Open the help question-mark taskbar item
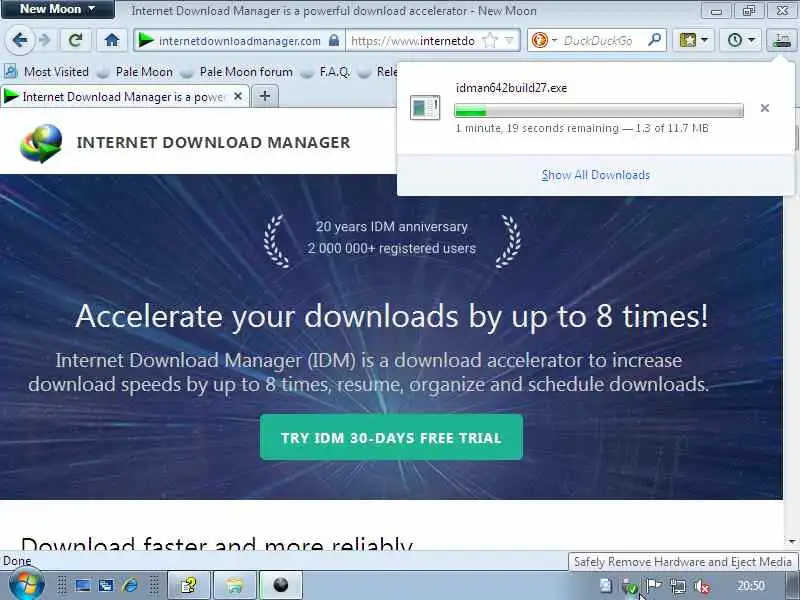The width and height of the screenshot is (800, 600). (189, 585)
